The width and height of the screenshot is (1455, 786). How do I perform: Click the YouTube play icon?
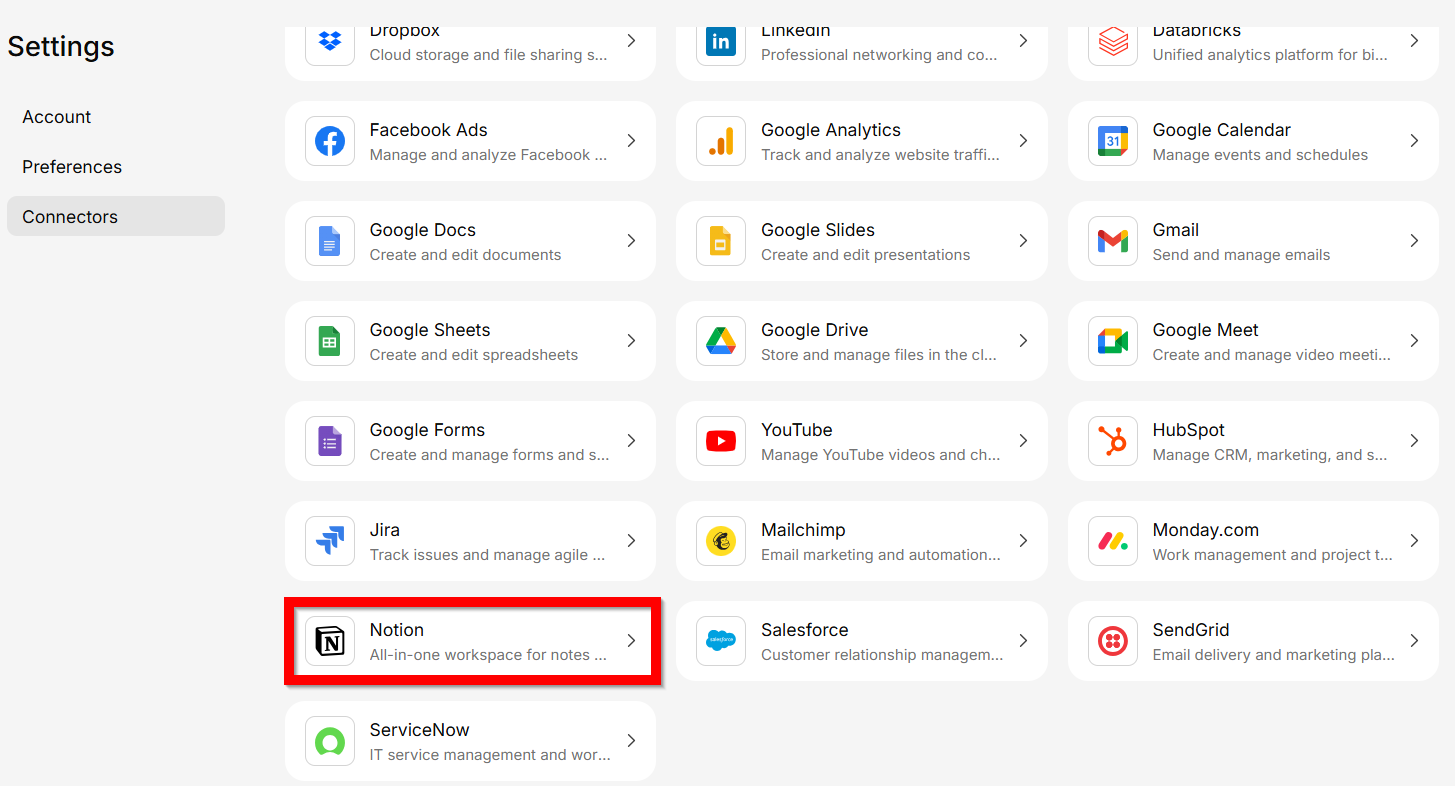[721, 441]
